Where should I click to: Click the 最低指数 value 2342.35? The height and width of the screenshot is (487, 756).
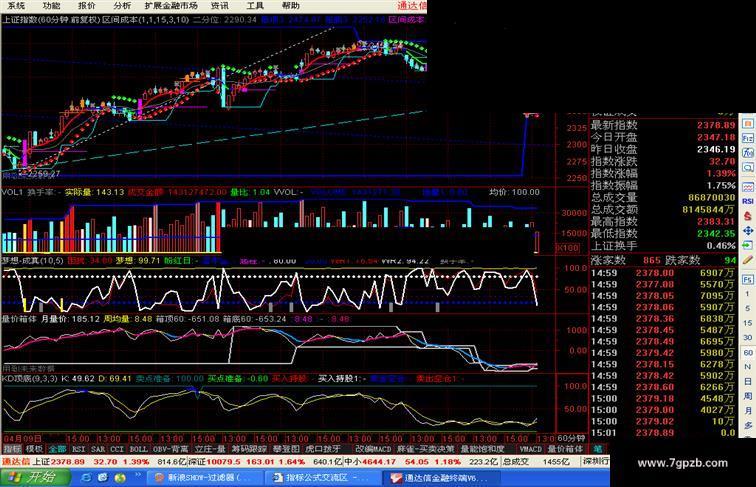click(716, 234)
